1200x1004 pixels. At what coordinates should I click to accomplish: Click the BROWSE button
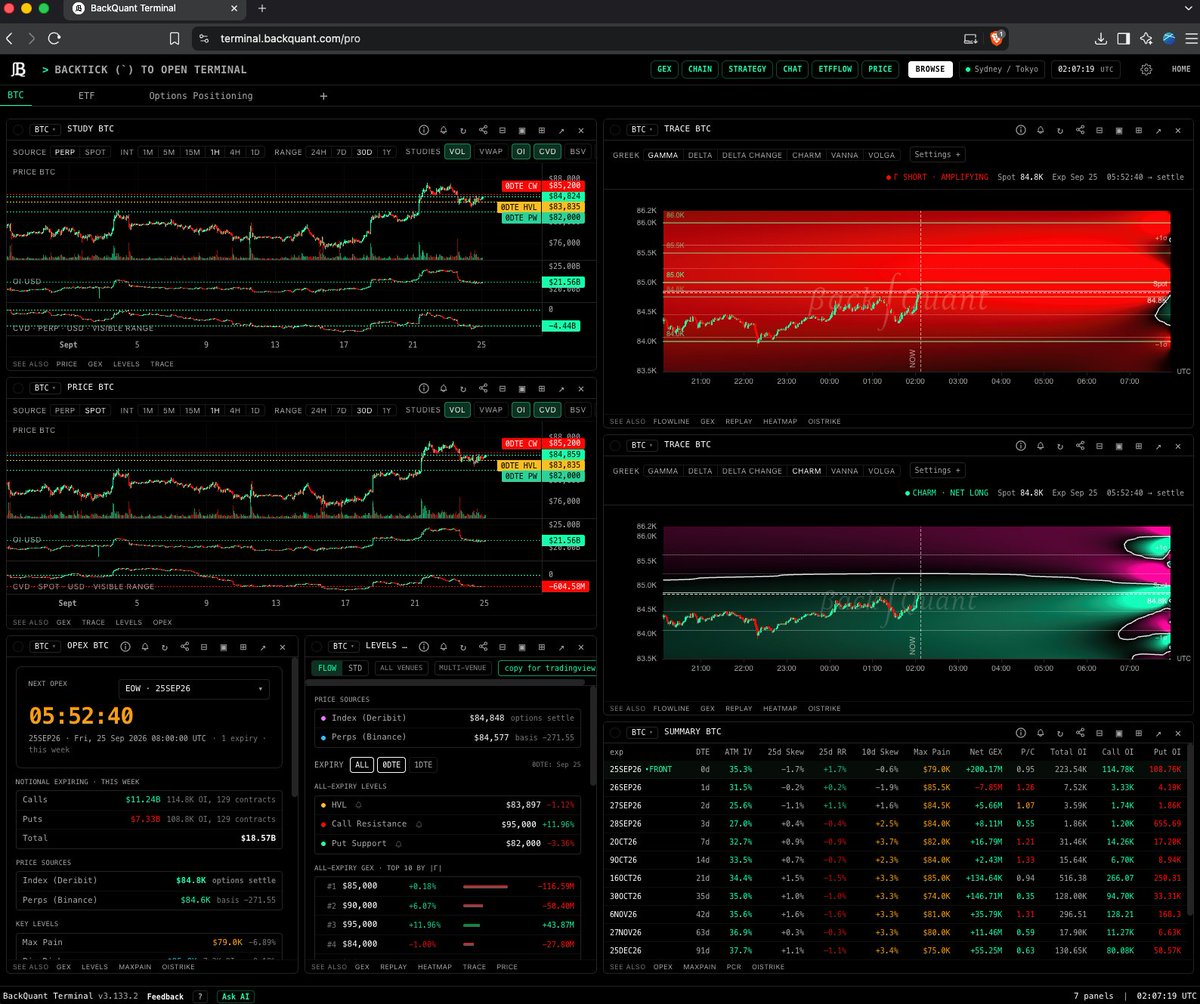coord(929,69)
